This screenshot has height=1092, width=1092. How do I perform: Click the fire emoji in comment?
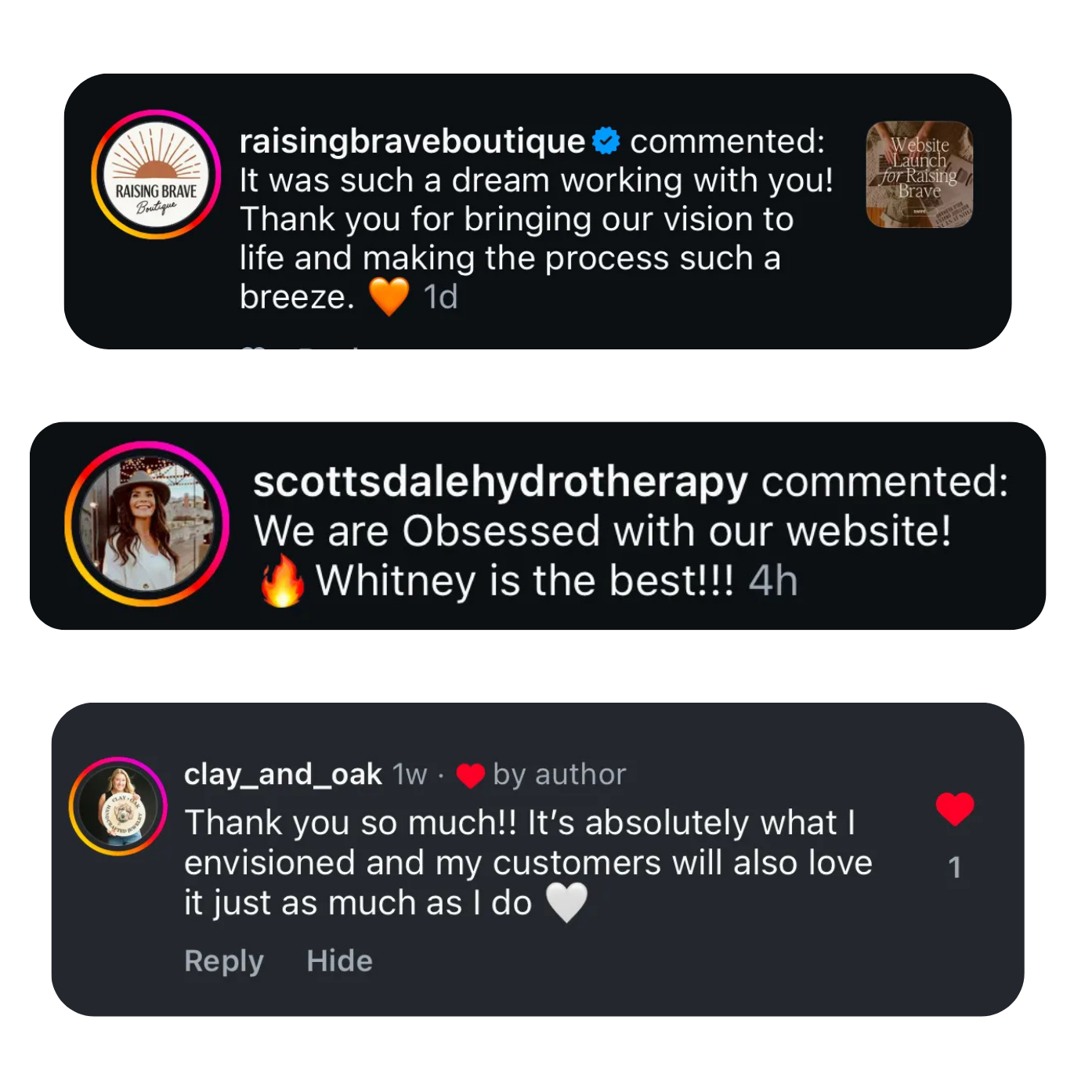tap(282, 581)
